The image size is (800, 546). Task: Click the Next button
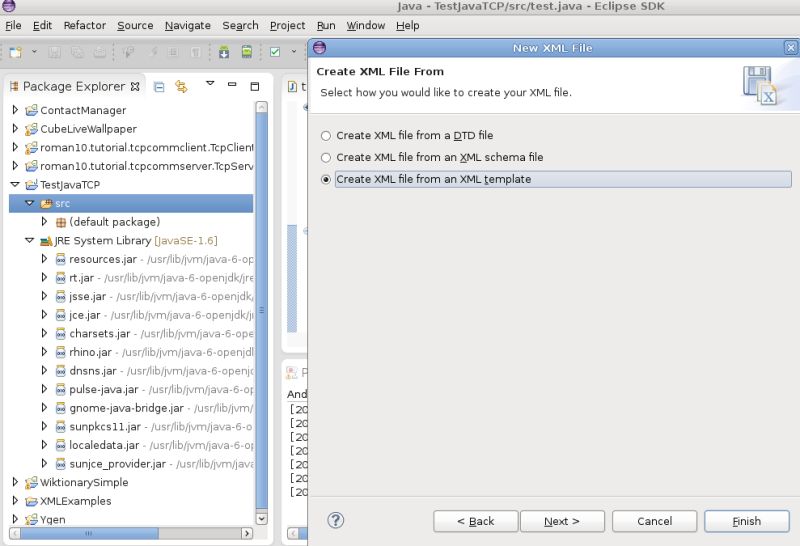(562, 521)
